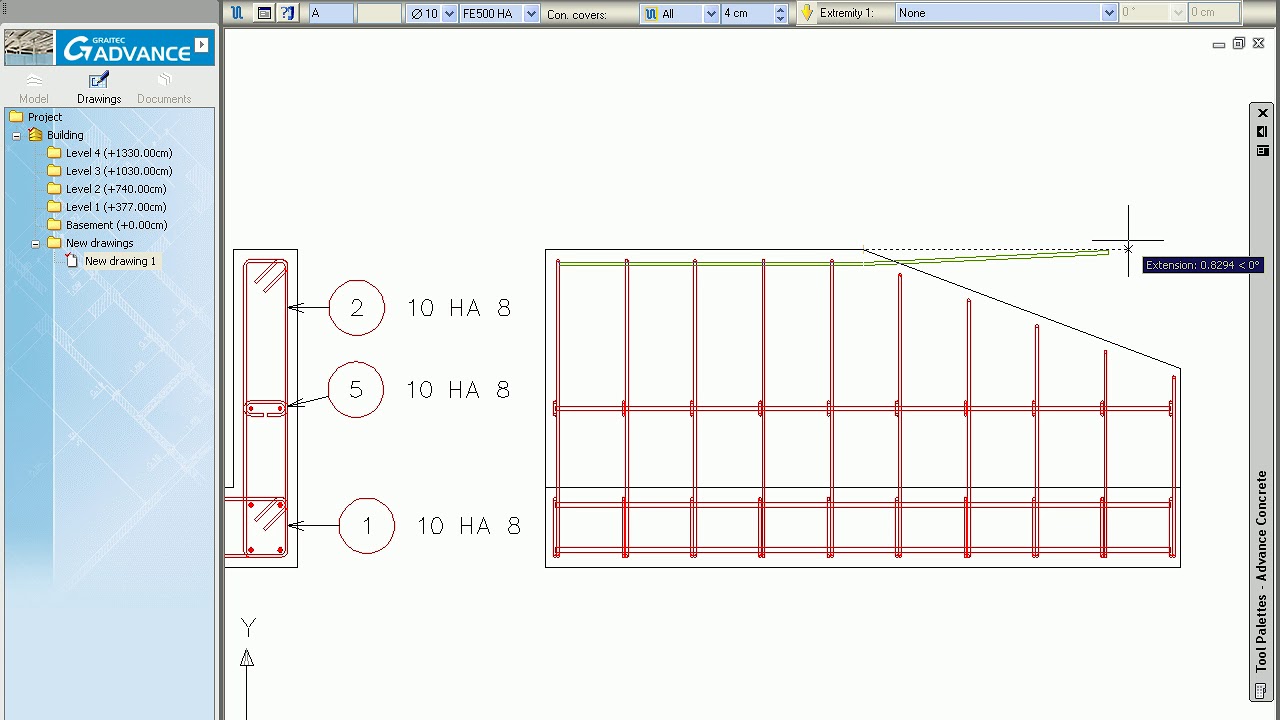The image size is (1280, 720).
Task: Click rebar mark bubble number 1
Action: pos(367,526)
